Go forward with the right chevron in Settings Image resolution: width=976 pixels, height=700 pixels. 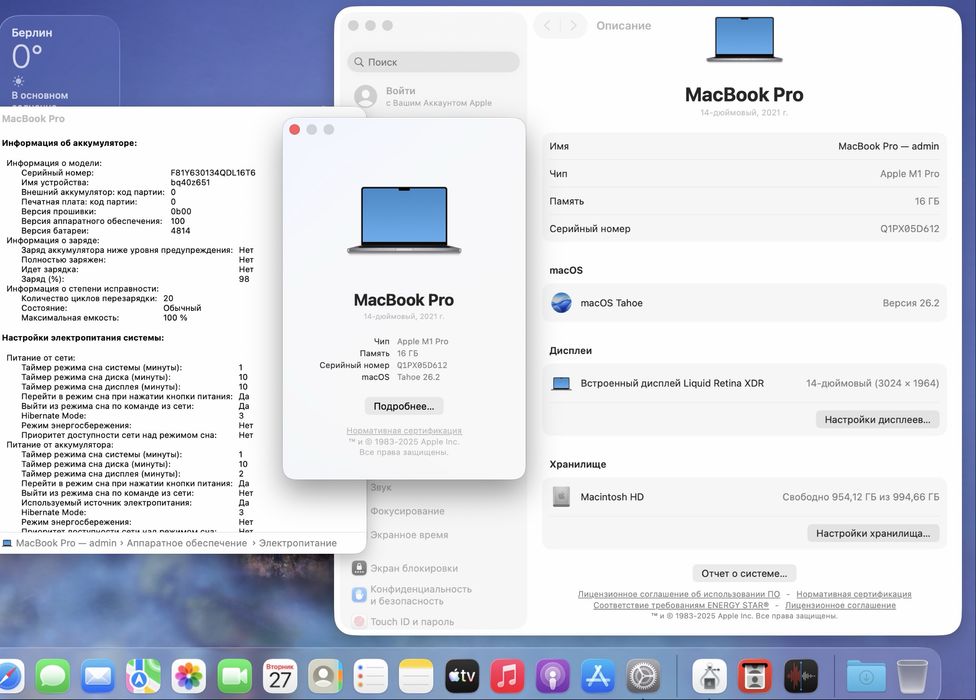click(x=573, y=26)
